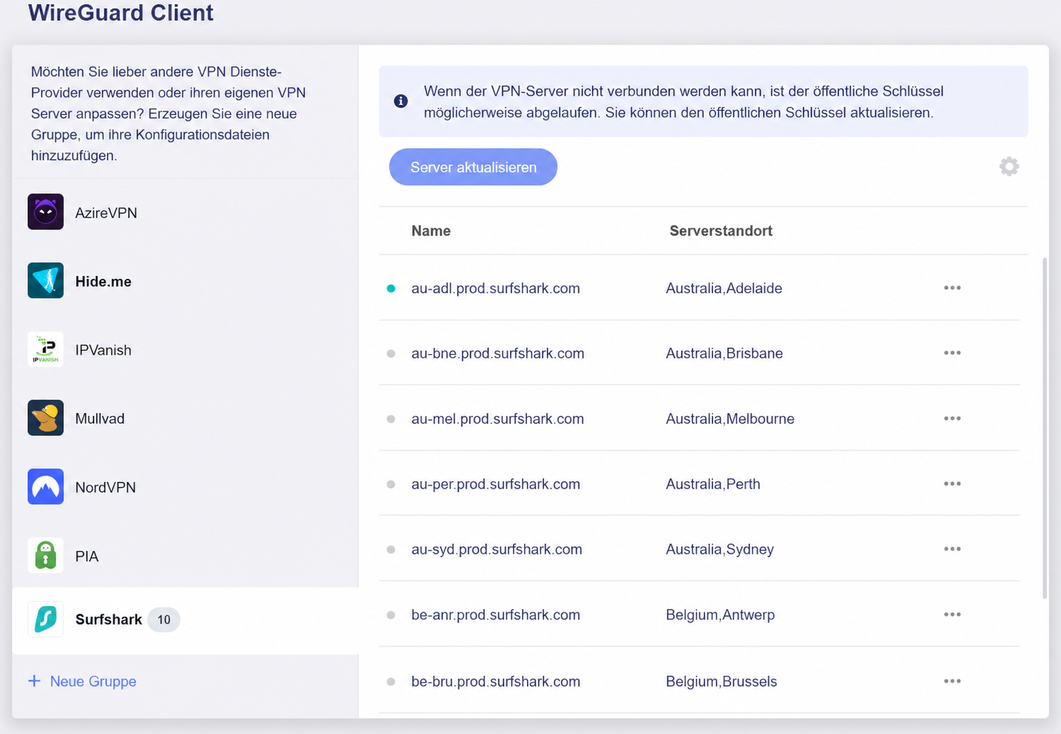Image resolution: width=1061 pixels, height=734 pixels.
Task: Click the Australia,Sydney location cell
Action: pos(720,549)
